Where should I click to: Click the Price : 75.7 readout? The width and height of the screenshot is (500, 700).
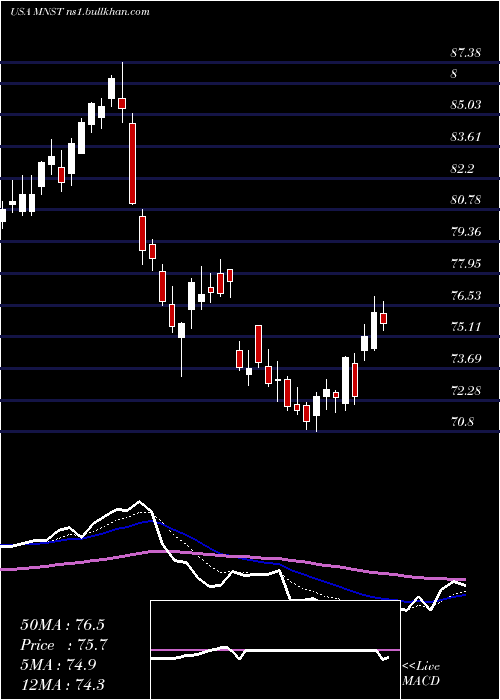(64, 645)
